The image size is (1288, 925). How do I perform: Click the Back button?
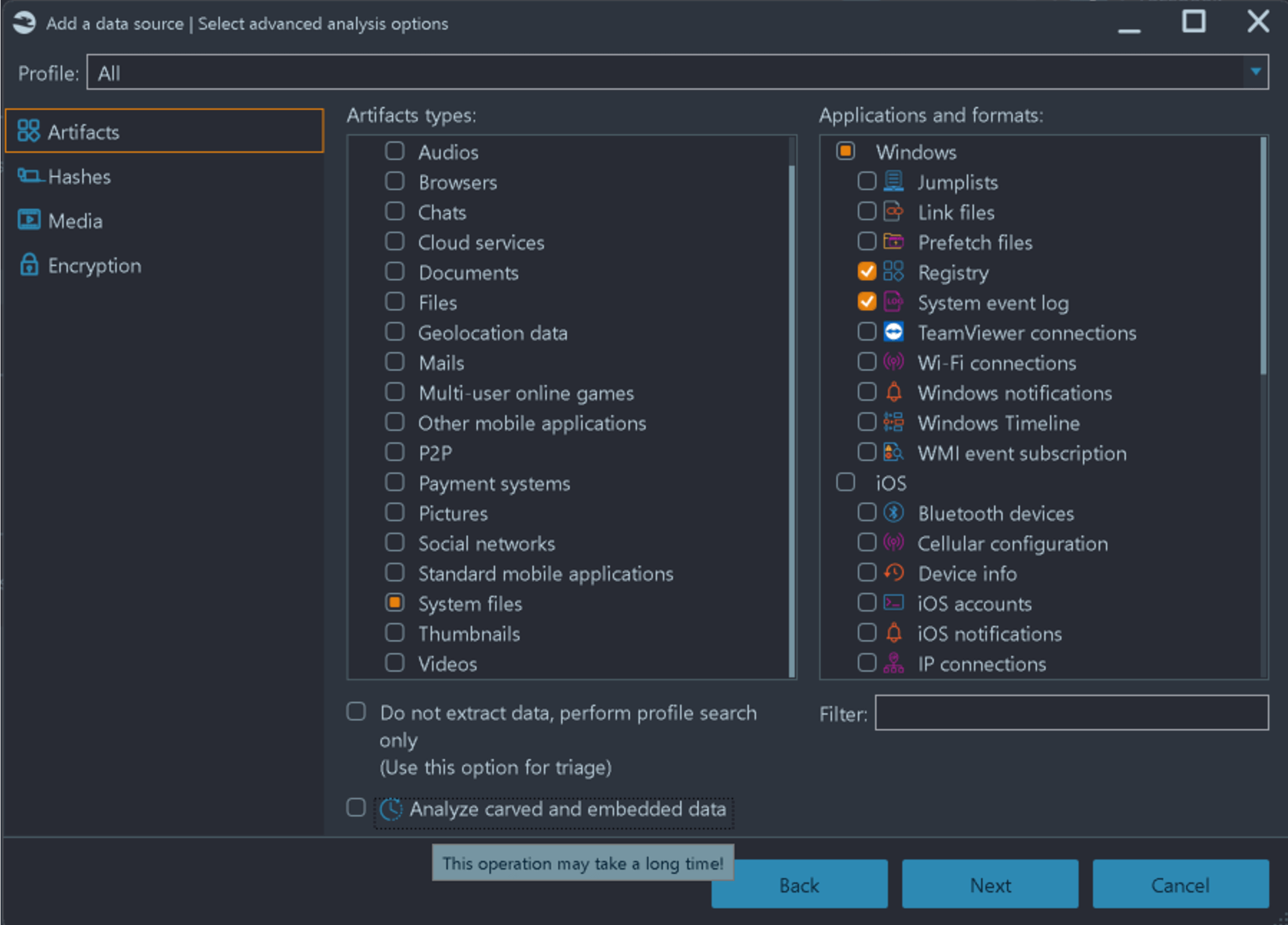coord(800,884)
